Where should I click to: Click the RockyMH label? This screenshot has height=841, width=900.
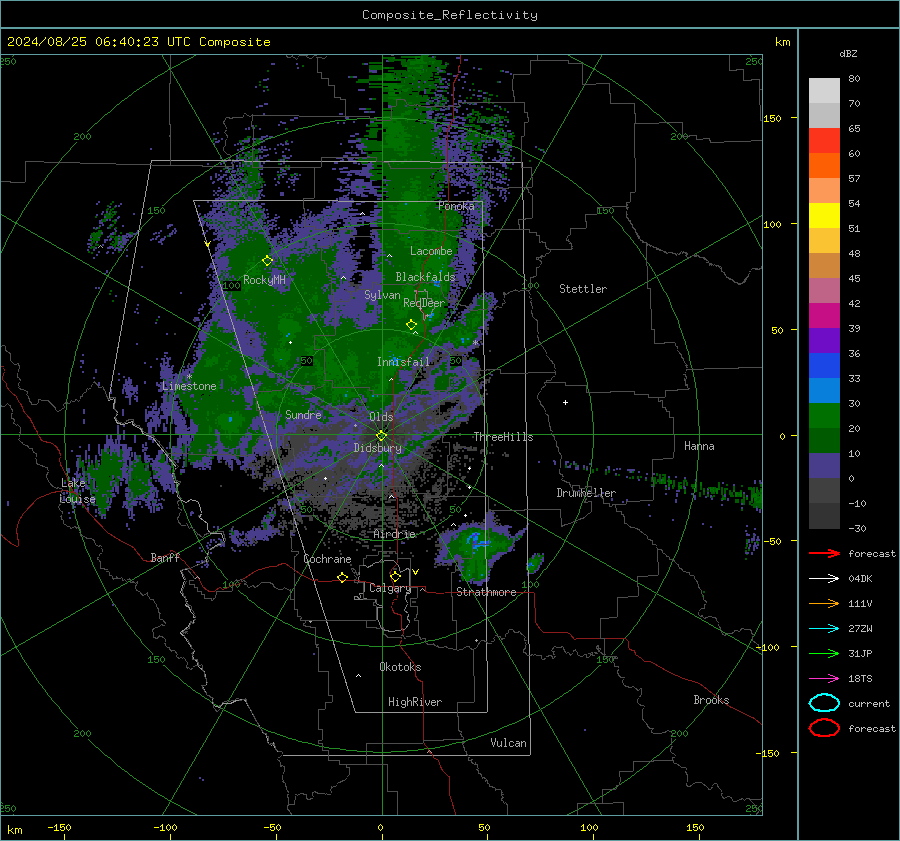click(x=264, y=280)
